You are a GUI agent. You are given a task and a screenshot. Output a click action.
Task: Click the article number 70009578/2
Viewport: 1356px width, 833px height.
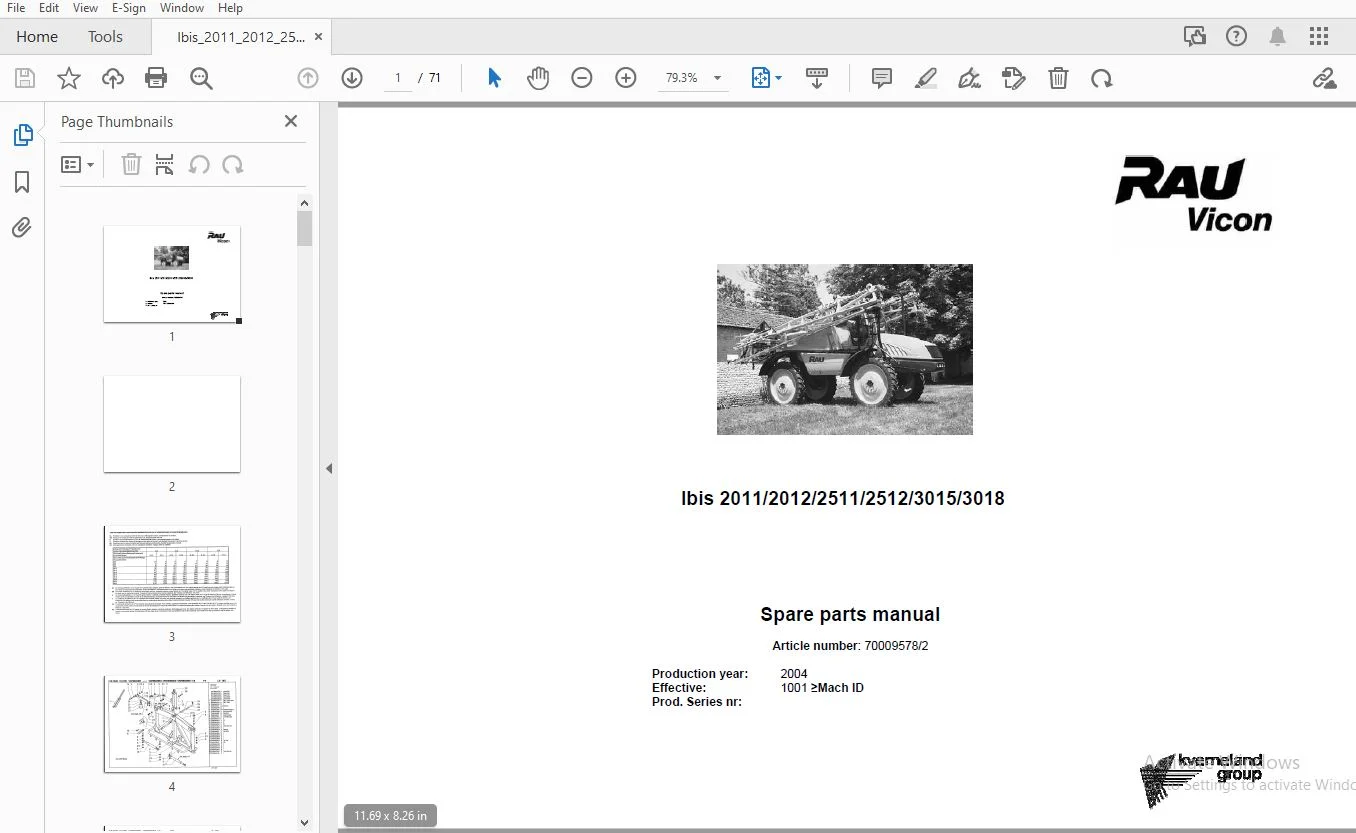[x=896, y=646]
